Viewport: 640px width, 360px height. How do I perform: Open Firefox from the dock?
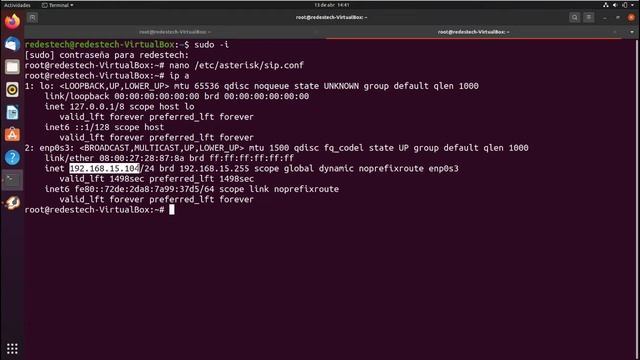(12, 21)
